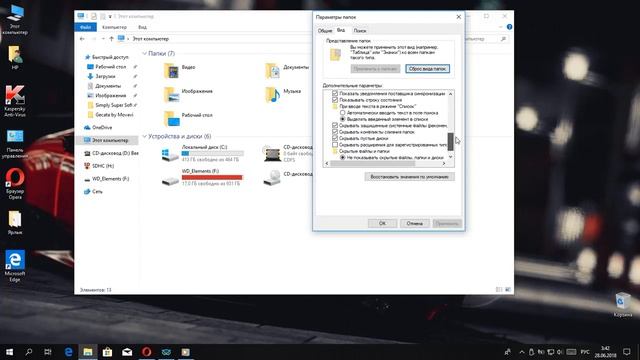Open recent locations dropdown arrow
Screen dimensions: 640x360
click(x=103, y=39)
